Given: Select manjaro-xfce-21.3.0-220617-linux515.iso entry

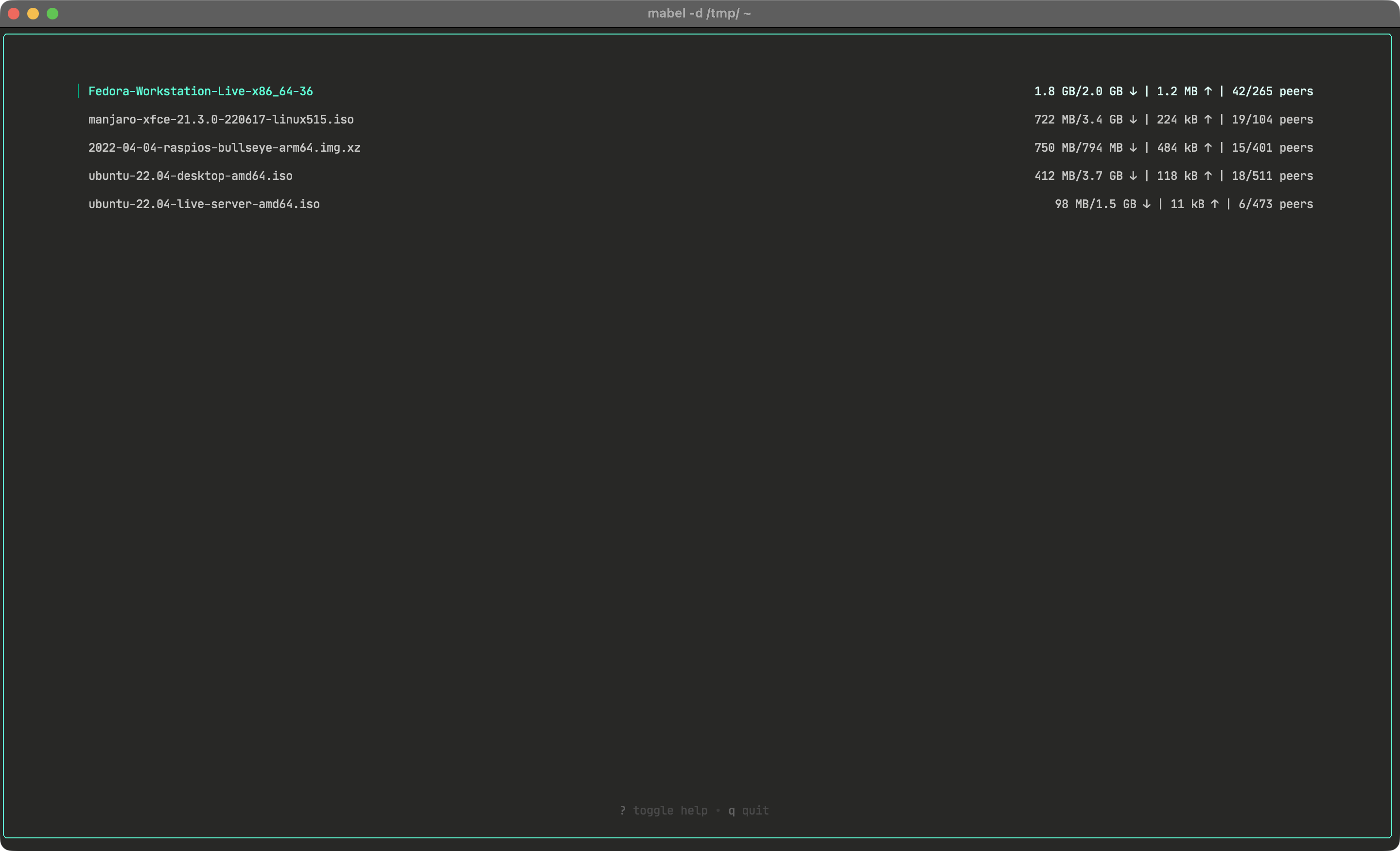Looking at the screenshot, I should coord(221,119).
